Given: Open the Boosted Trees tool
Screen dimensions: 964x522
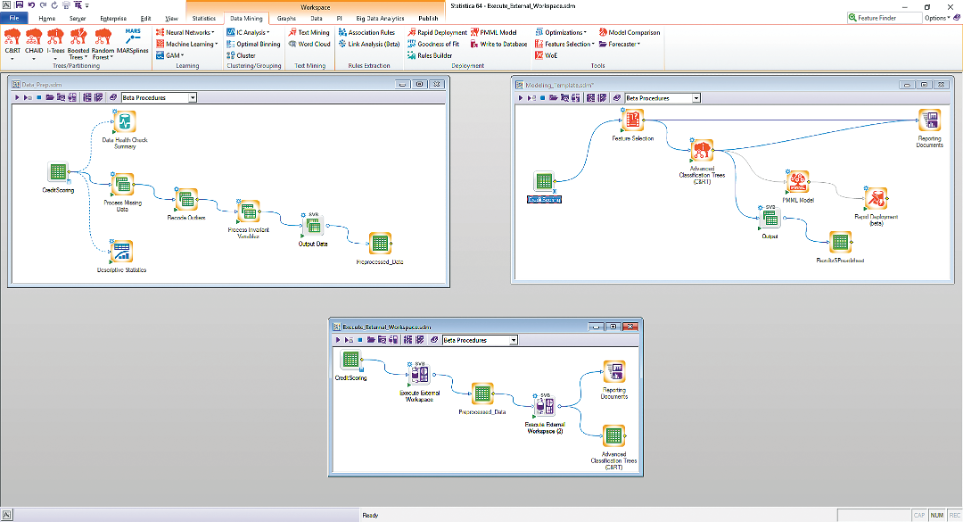Looking at the screenshot, I should (78, 43).
